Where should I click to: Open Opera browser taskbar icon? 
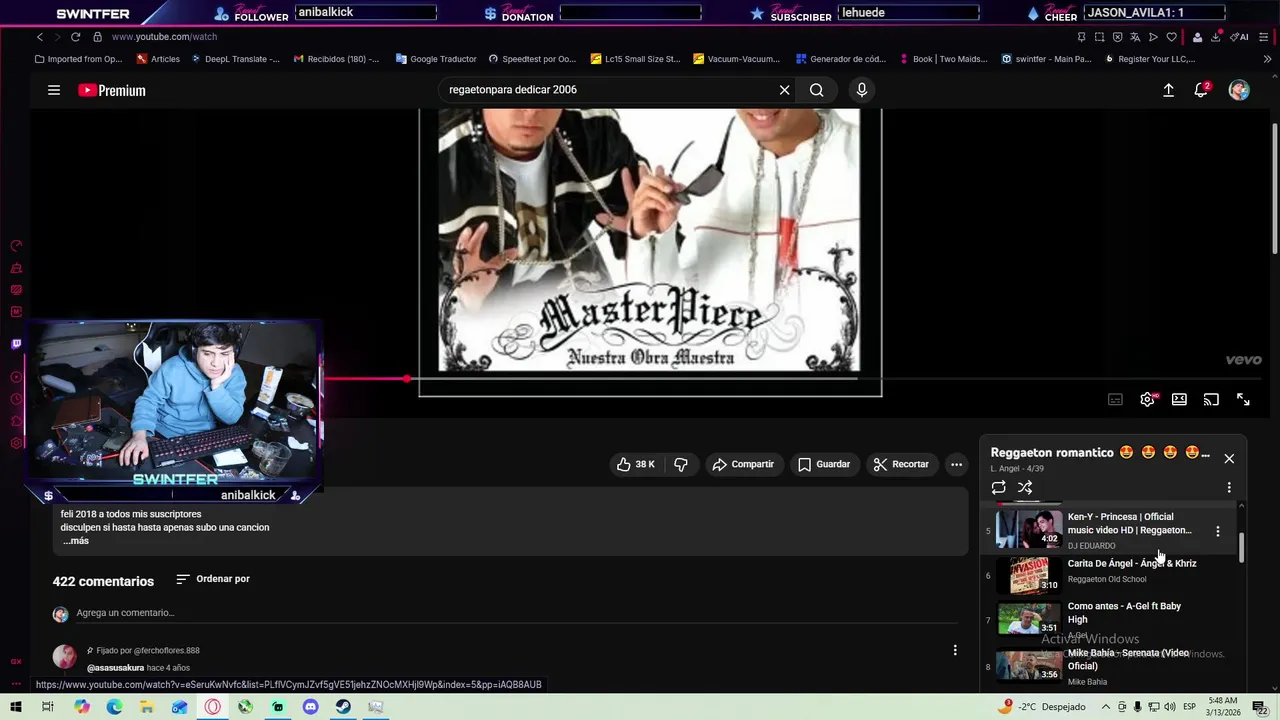point(212,707)
